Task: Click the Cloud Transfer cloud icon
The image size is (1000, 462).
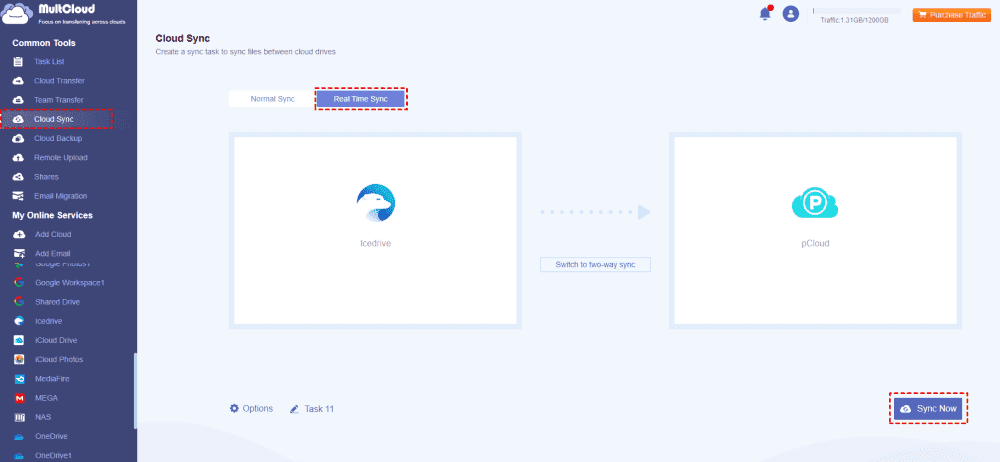Action: 18,81
